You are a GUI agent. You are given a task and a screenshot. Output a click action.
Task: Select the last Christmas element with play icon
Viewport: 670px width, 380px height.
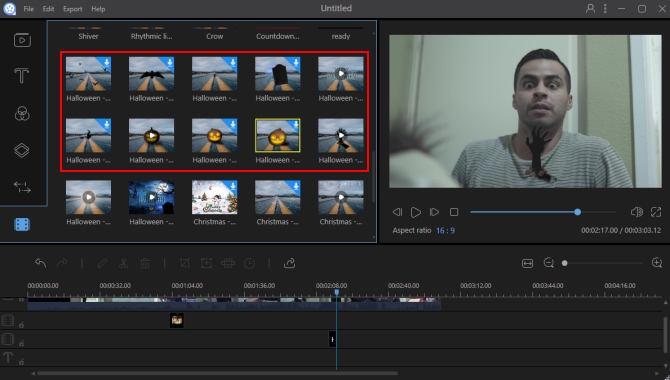click(341, 197)
